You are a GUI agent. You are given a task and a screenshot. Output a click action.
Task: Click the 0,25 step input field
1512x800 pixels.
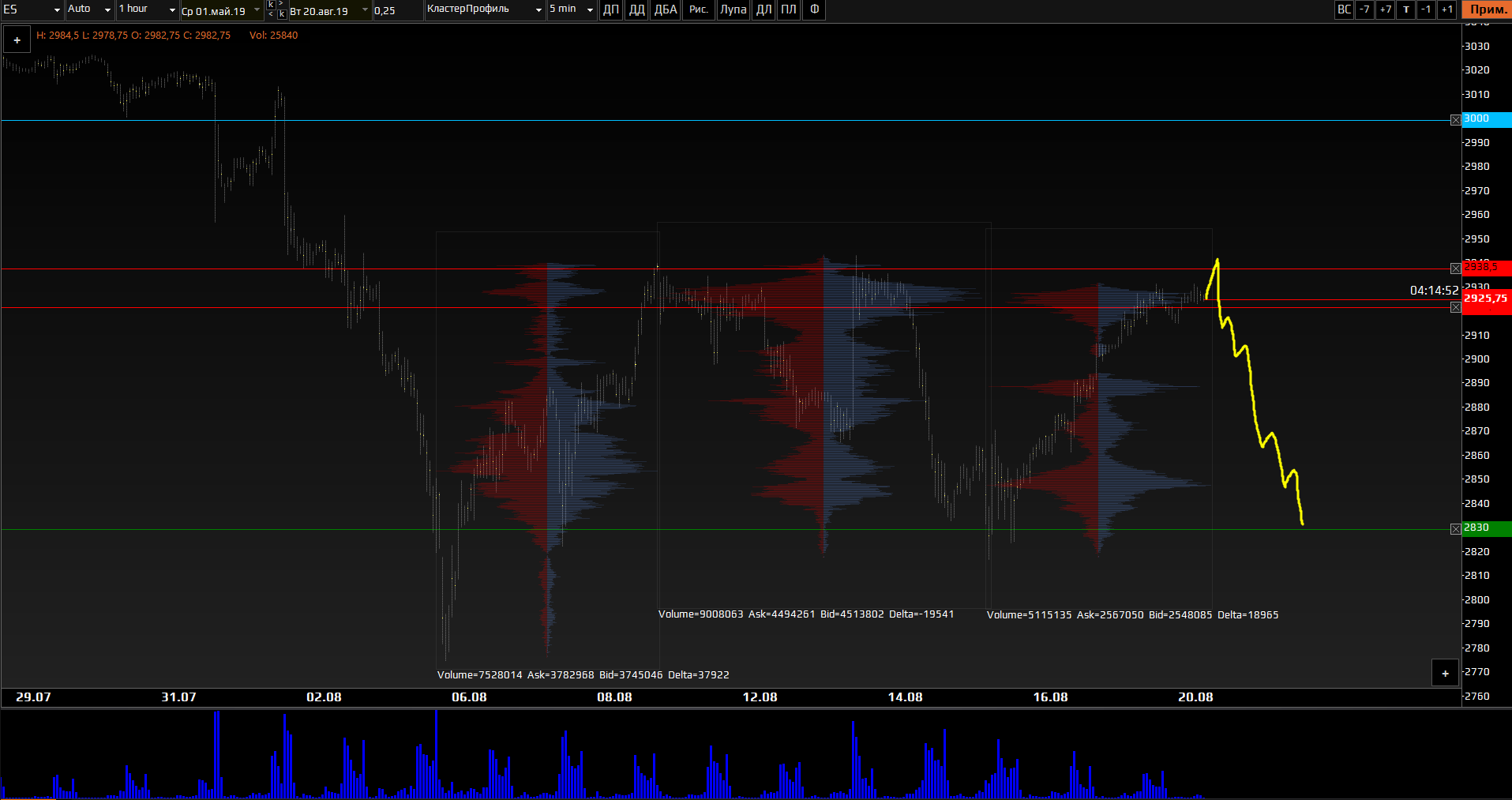[396, 10]
